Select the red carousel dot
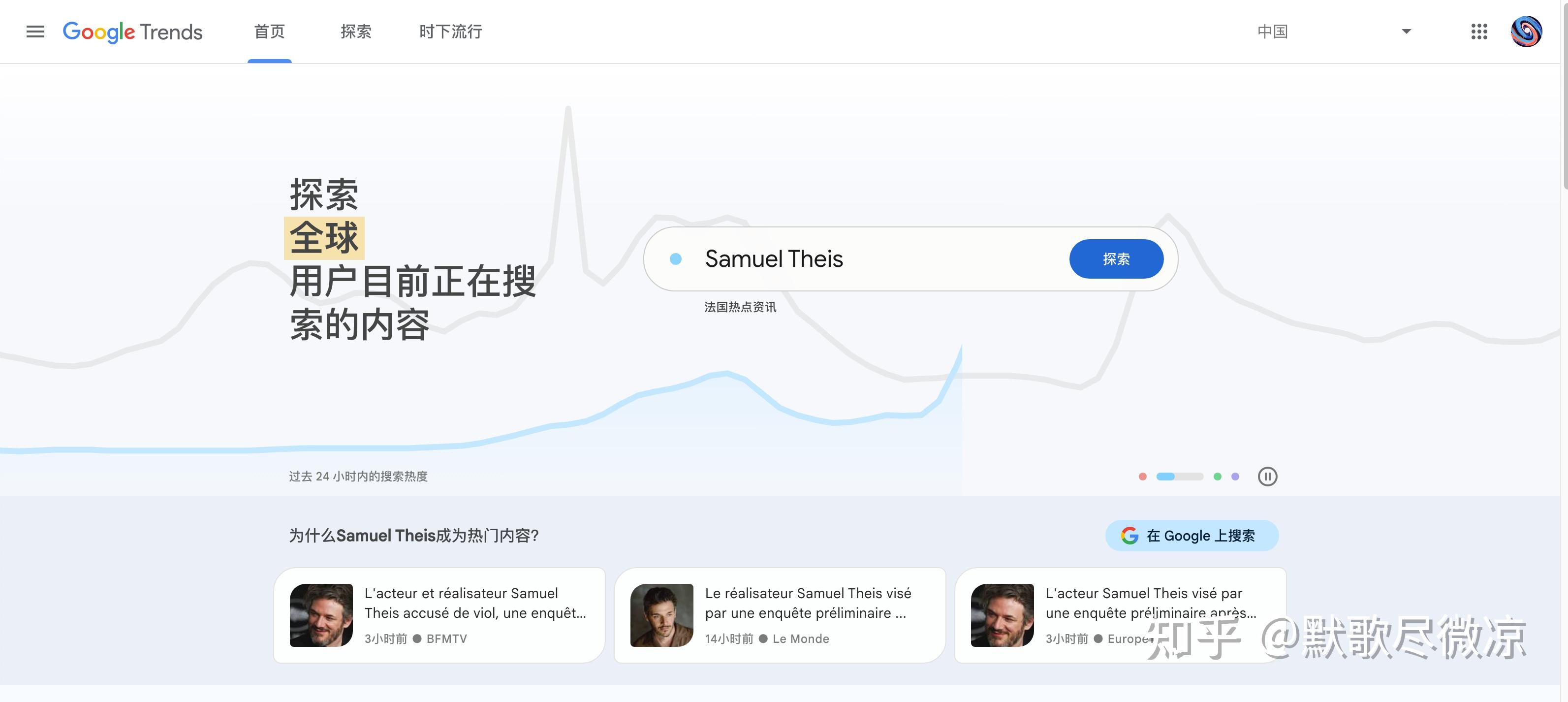Screen dimensions: 1568x702 point(1142,477)
